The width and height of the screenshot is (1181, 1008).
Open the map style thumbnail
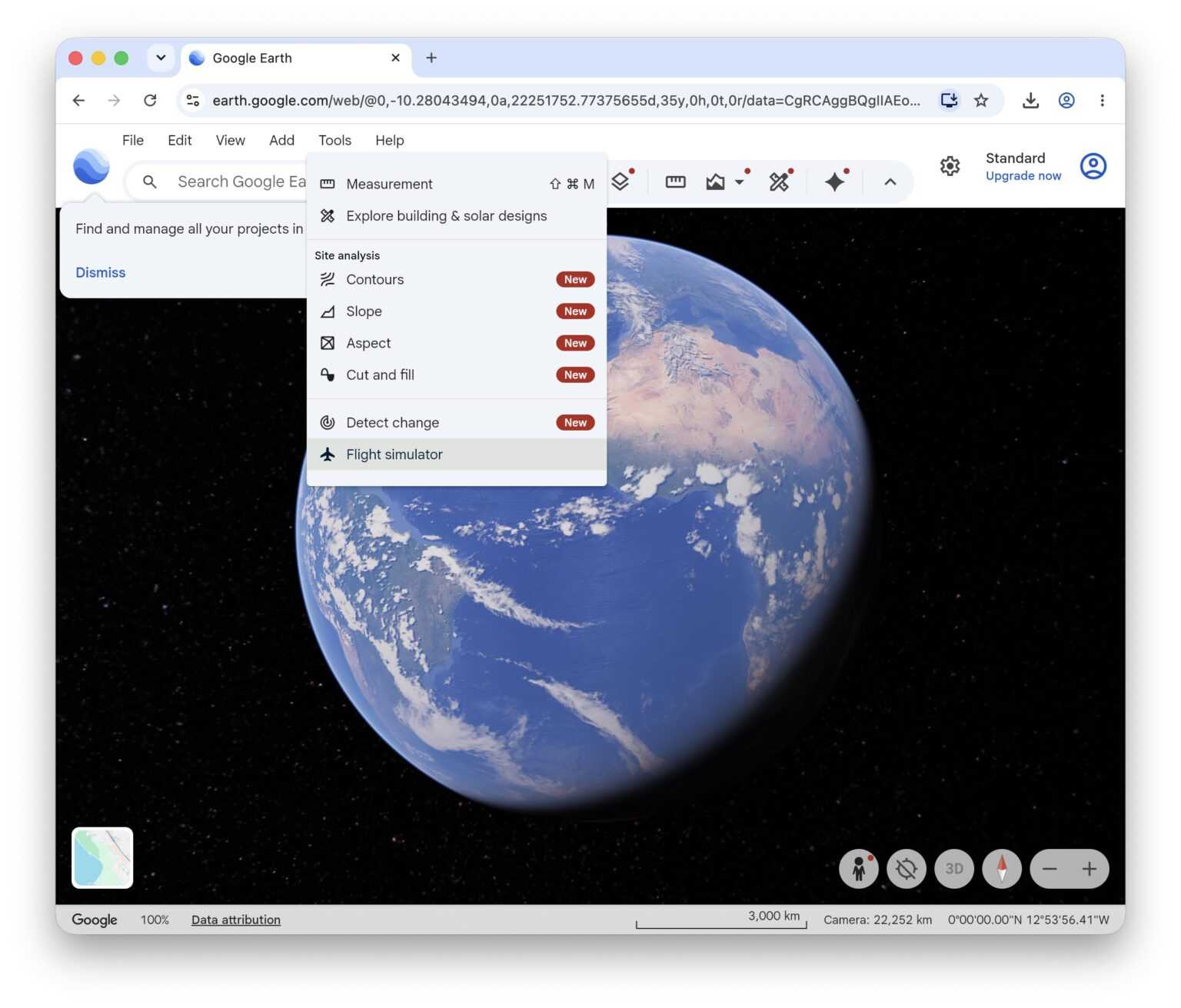pyautogui.click(x=102, y=858)
